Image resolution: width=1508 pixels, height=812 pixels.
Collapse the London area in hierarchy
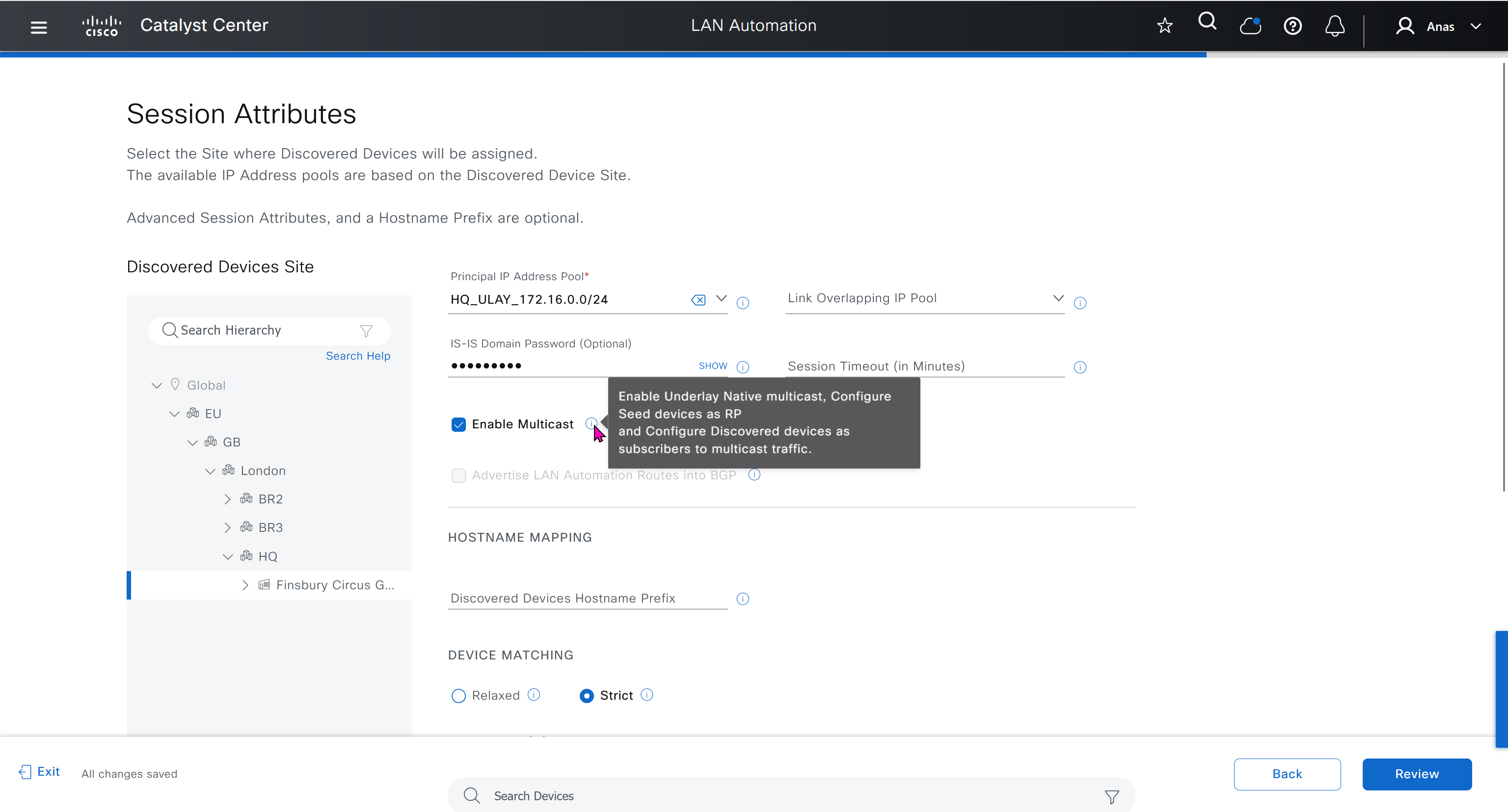coord(210,471)
